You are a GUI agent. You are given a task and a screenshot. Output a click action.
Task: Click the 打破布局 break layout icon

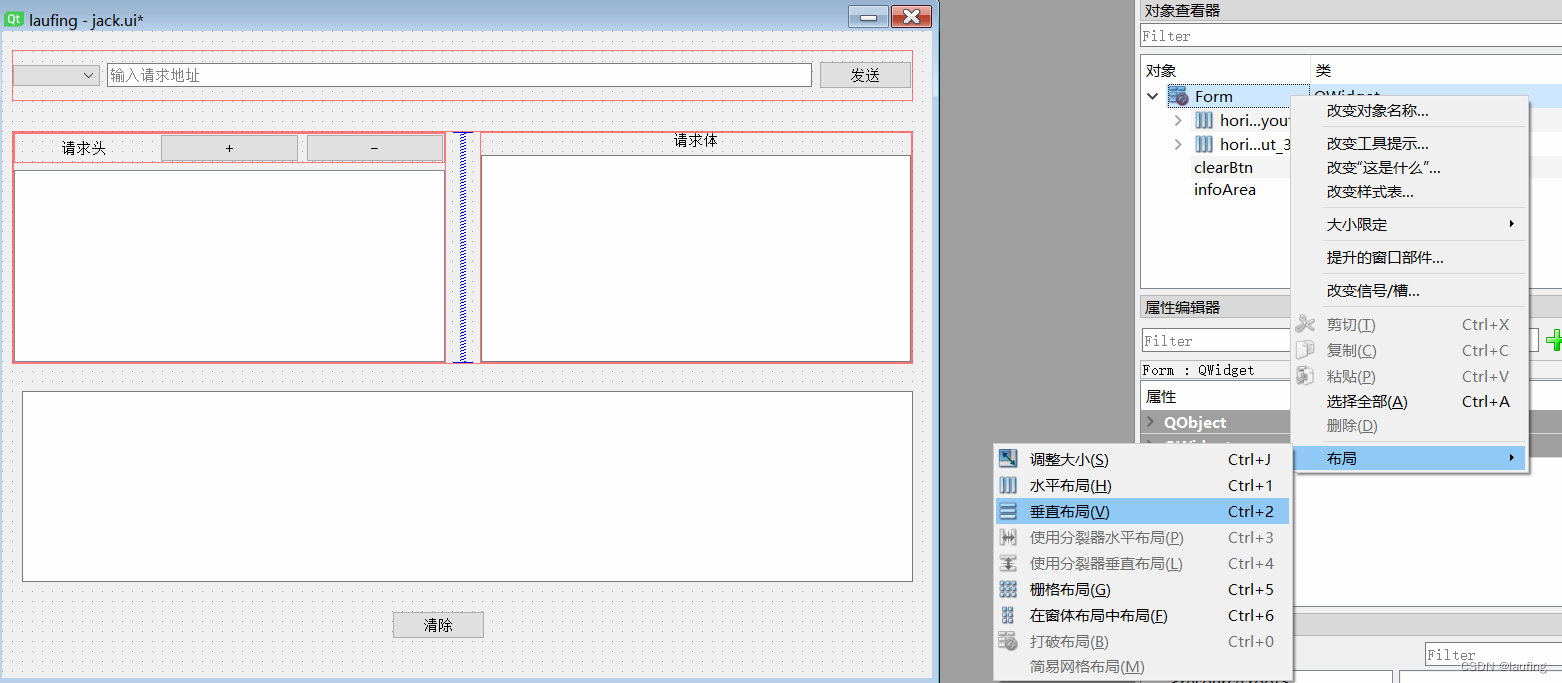pos(1007,641)
